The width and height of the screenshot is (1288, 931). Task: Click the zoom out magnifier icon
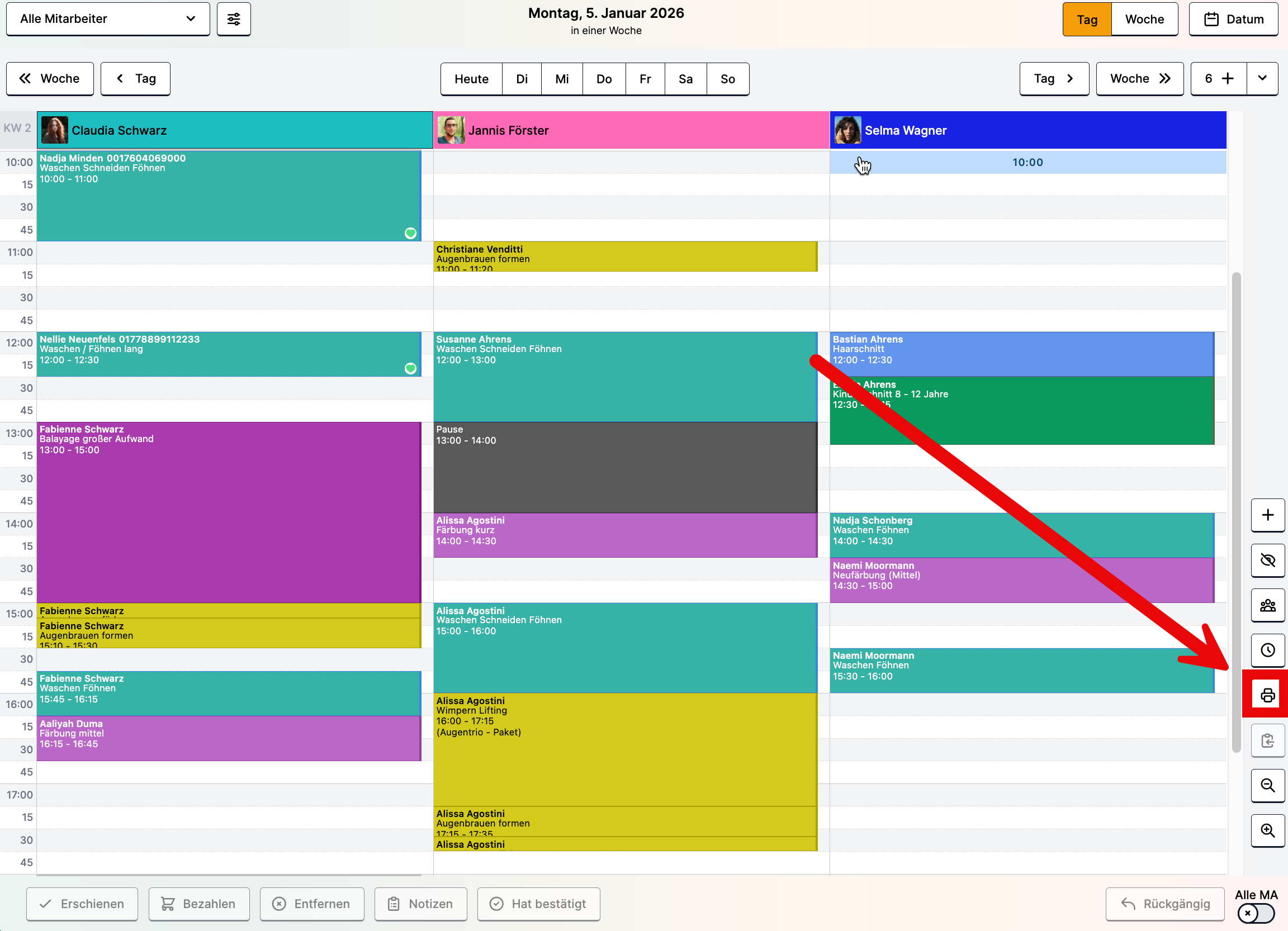pos(1267,785)
